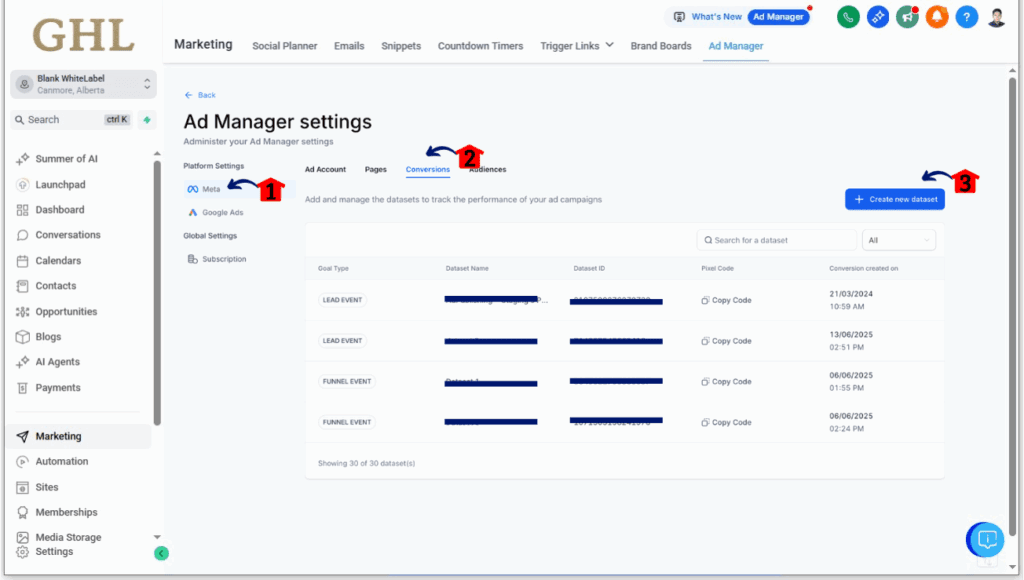Open the user profile avatar
Image resolution: width=1024 pixels, height=580 pixels.
[996, 17]
